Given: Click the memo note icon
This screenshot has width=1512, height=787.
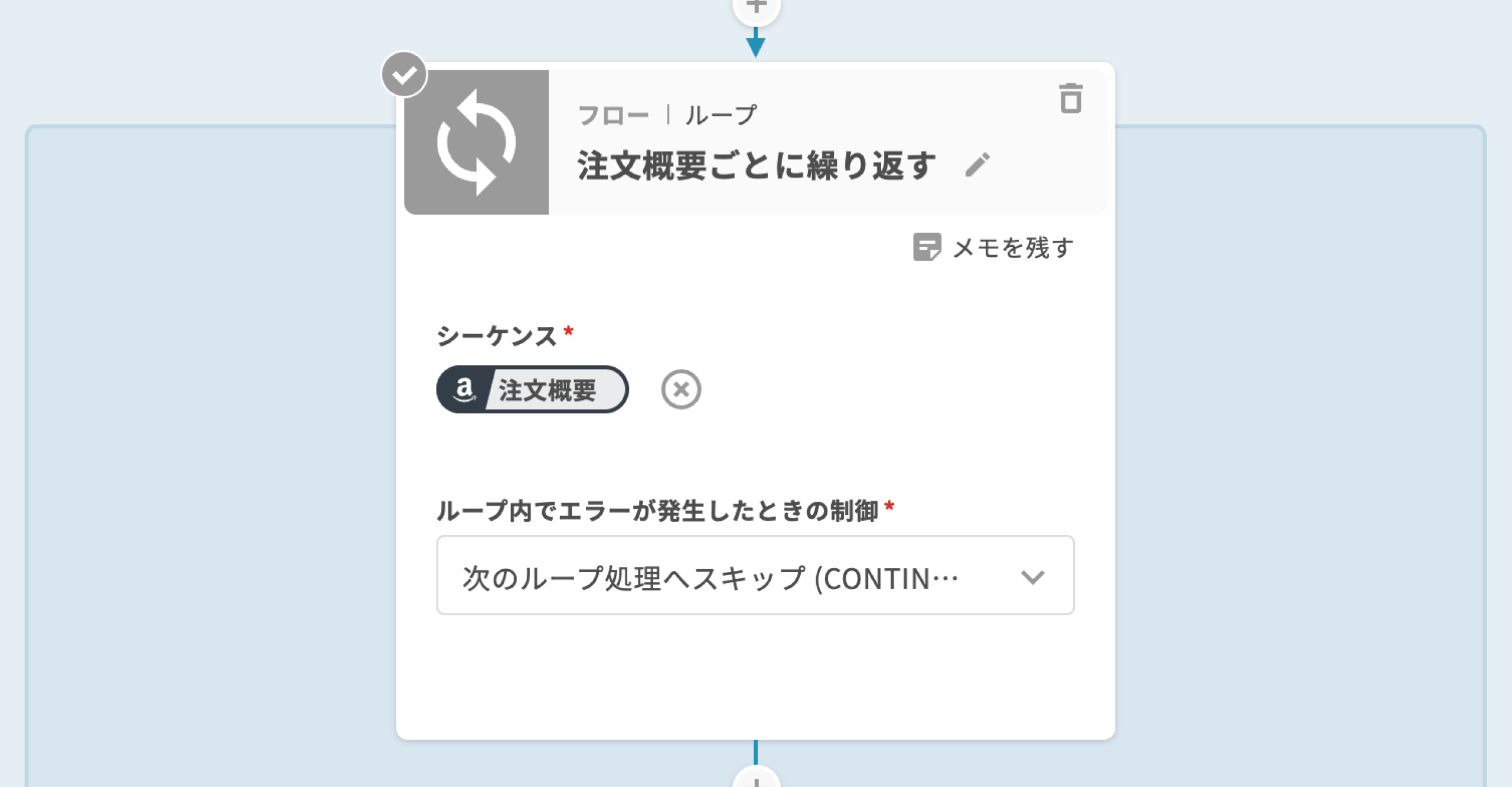Looking at the screenshot, I should click(927, 247).
